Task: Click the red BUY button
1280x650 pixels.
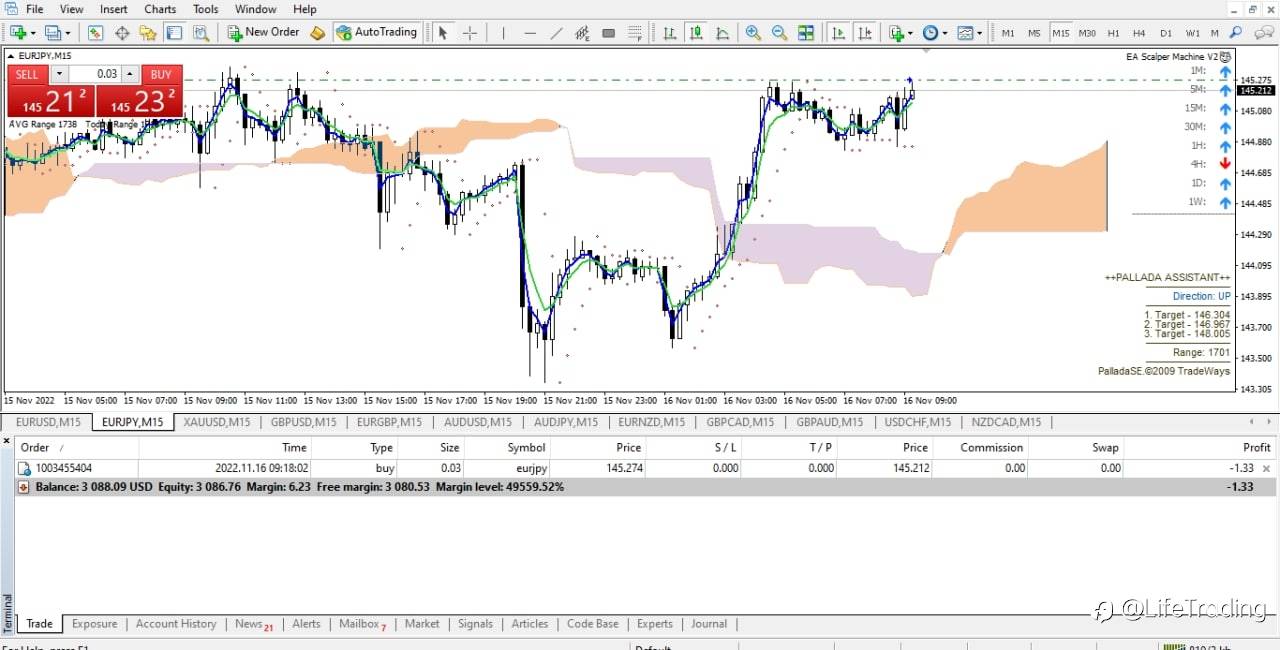Action: pyautogui.click(x=162, y=74)
